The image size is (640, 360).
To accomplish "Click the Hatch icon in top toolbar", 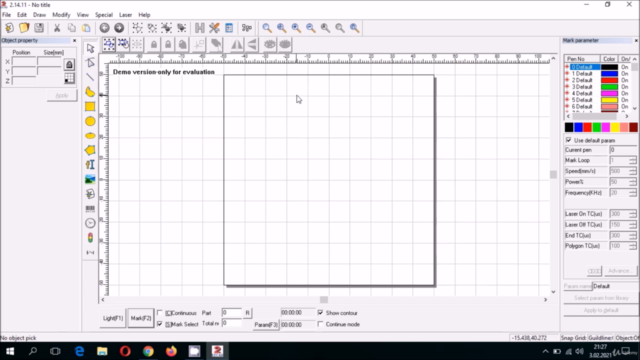I will [200, 28].
